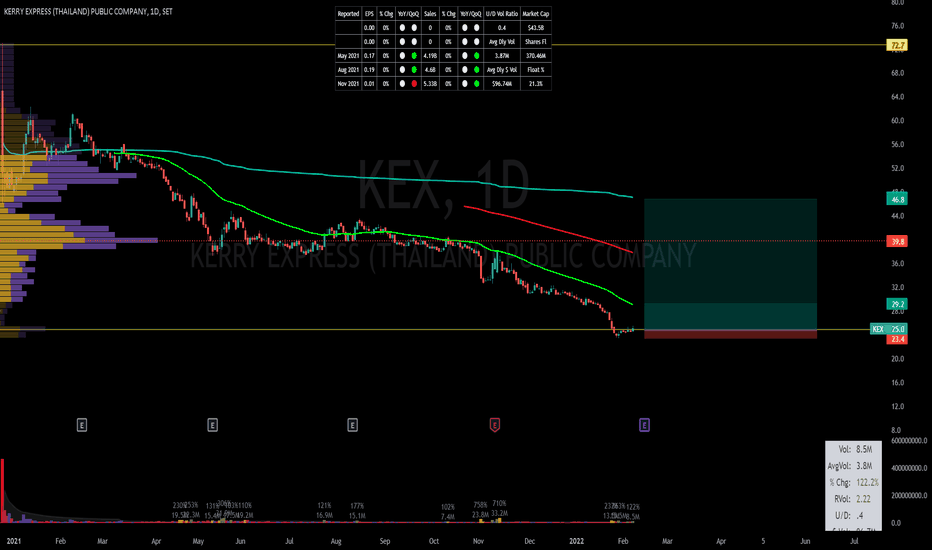Screen dimensions: 932x550
Task: Click the KEX 25.0 last price label
Action: pyautogui.click(x=888, y=329)
